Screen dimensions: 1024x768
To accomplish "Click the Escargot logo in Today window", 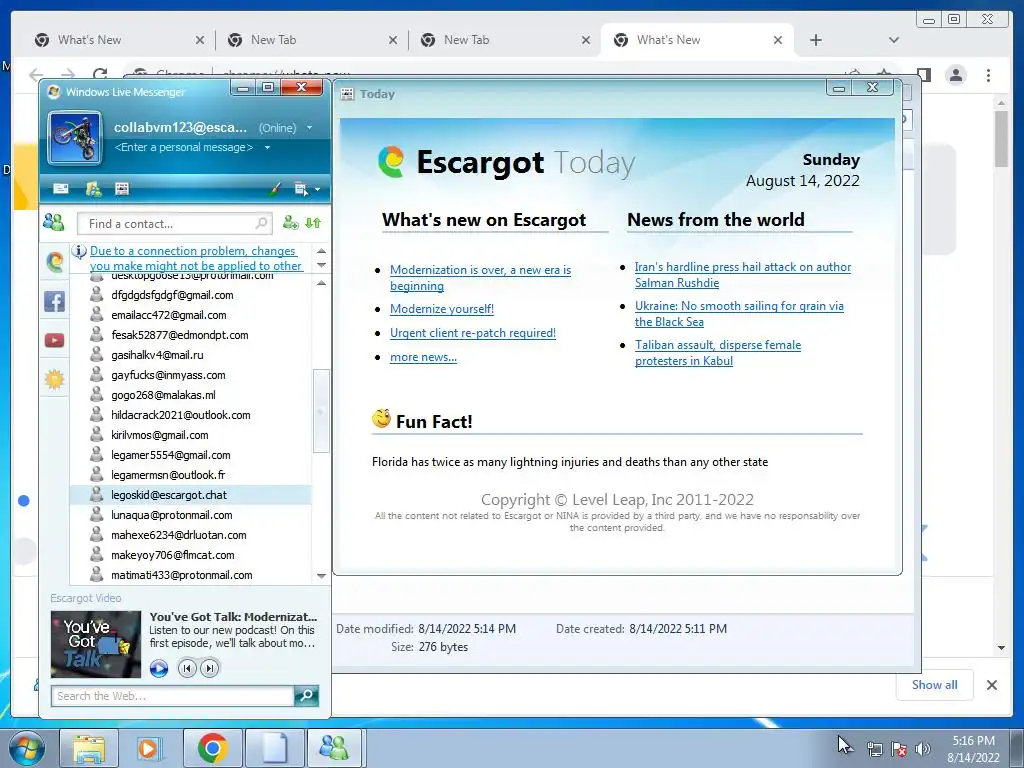I will pos(391,162).
